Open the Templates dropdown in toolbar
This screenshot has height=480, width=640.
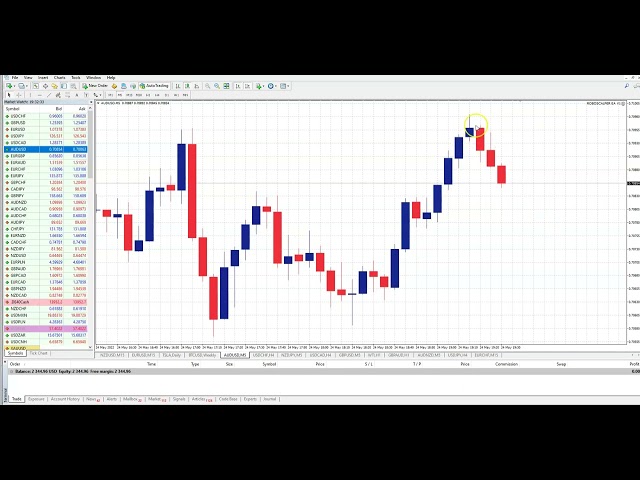coord(285,86)
